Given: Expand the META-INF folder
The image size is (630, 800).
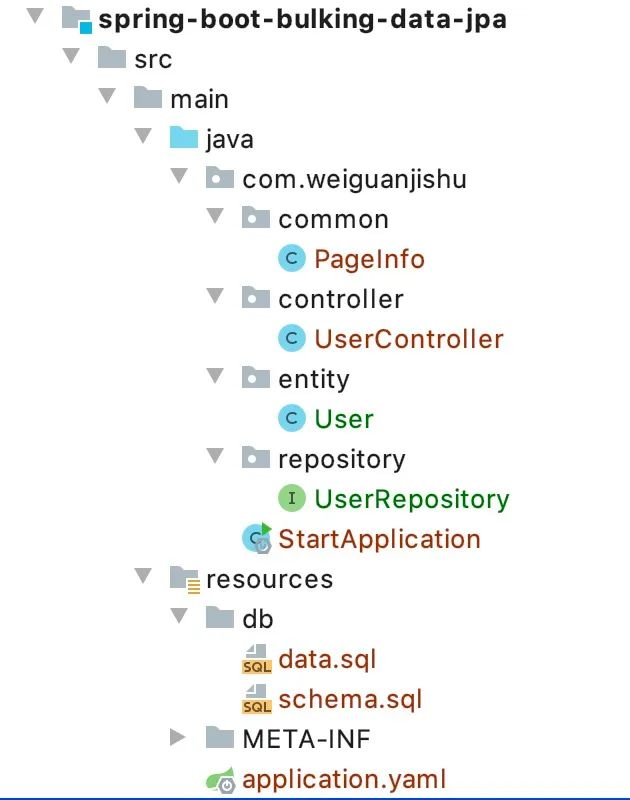Looking at the screenshot, I should [x=178, y=737].
